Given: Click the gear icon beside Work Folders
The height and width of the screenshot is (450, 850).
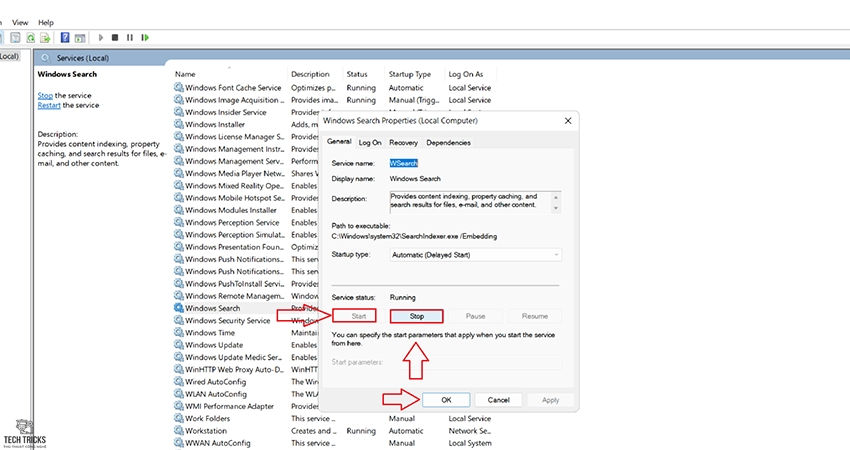Looking at the screenshot, I should pos(179,418).
